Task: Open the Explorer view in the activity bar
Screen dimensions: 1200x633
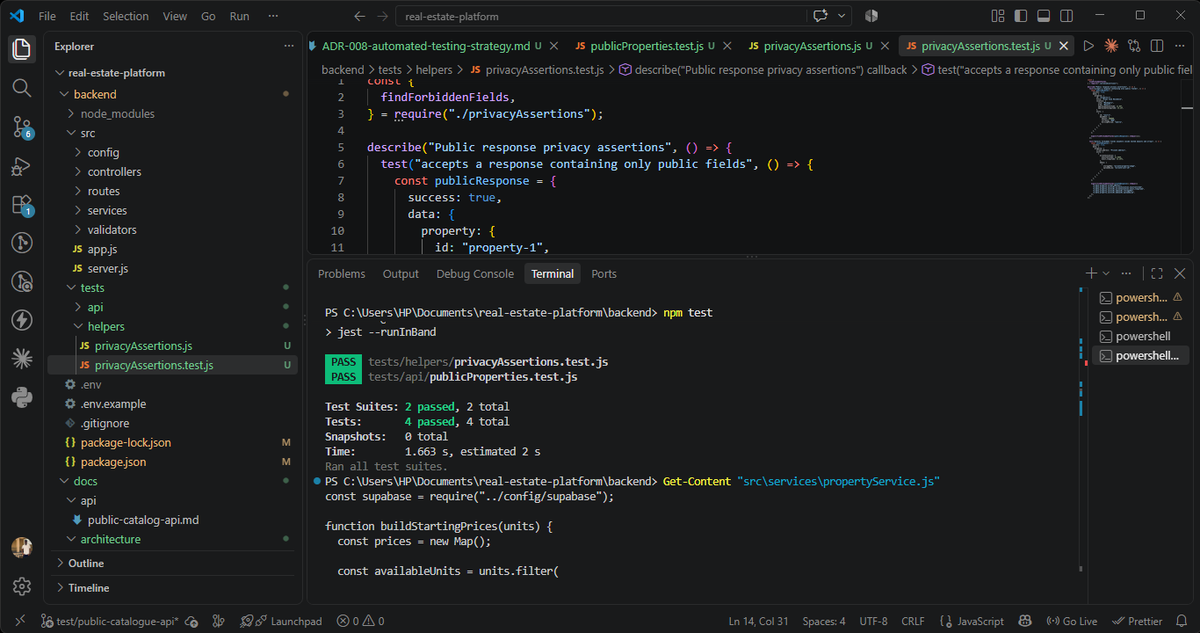Action: 22,48
